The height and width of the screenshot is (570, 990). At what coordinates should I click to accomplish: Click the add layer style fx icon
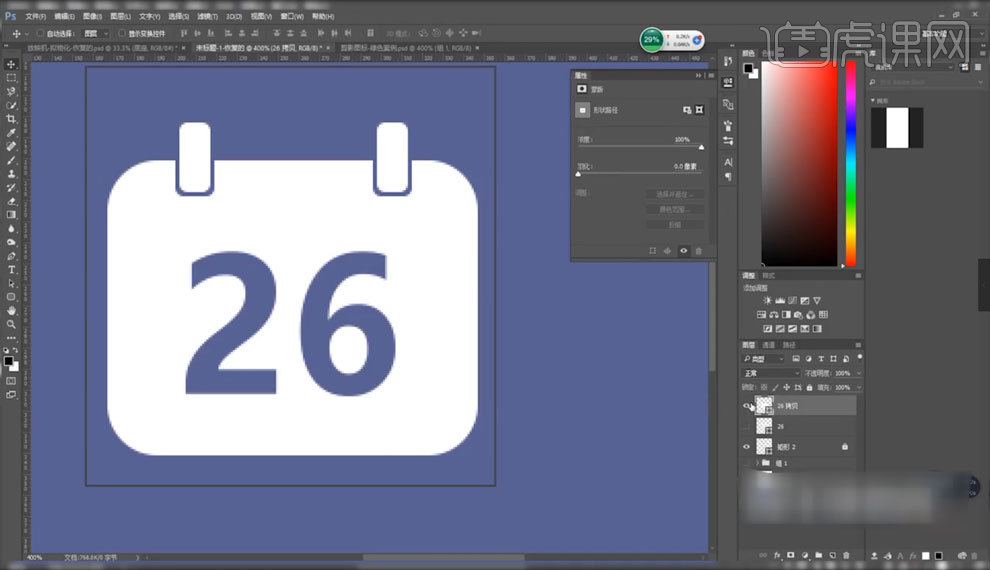coord(777,555)
